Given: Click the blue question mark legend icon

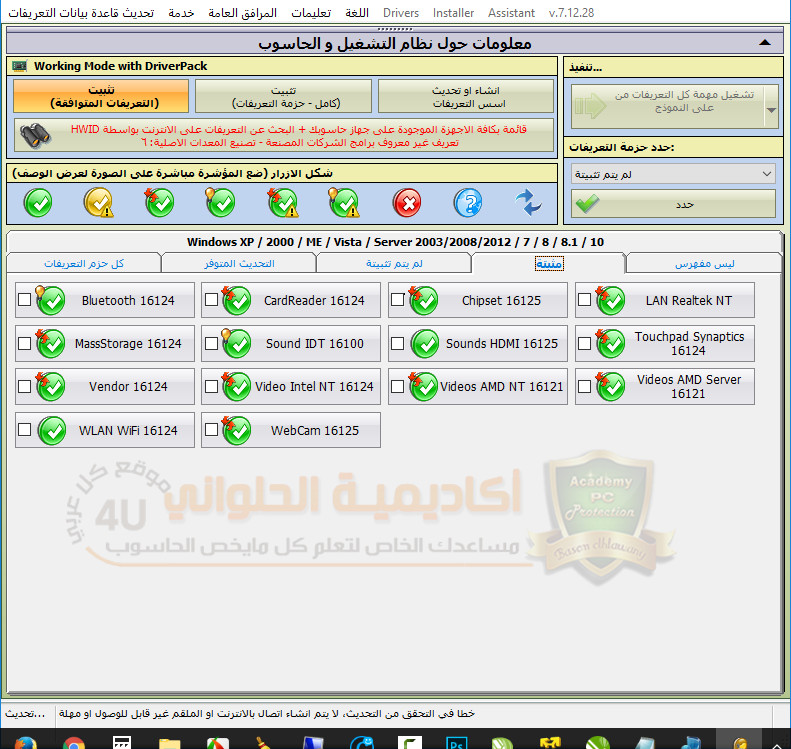Looking at the screenshot, I should click(x=467, y=203).
